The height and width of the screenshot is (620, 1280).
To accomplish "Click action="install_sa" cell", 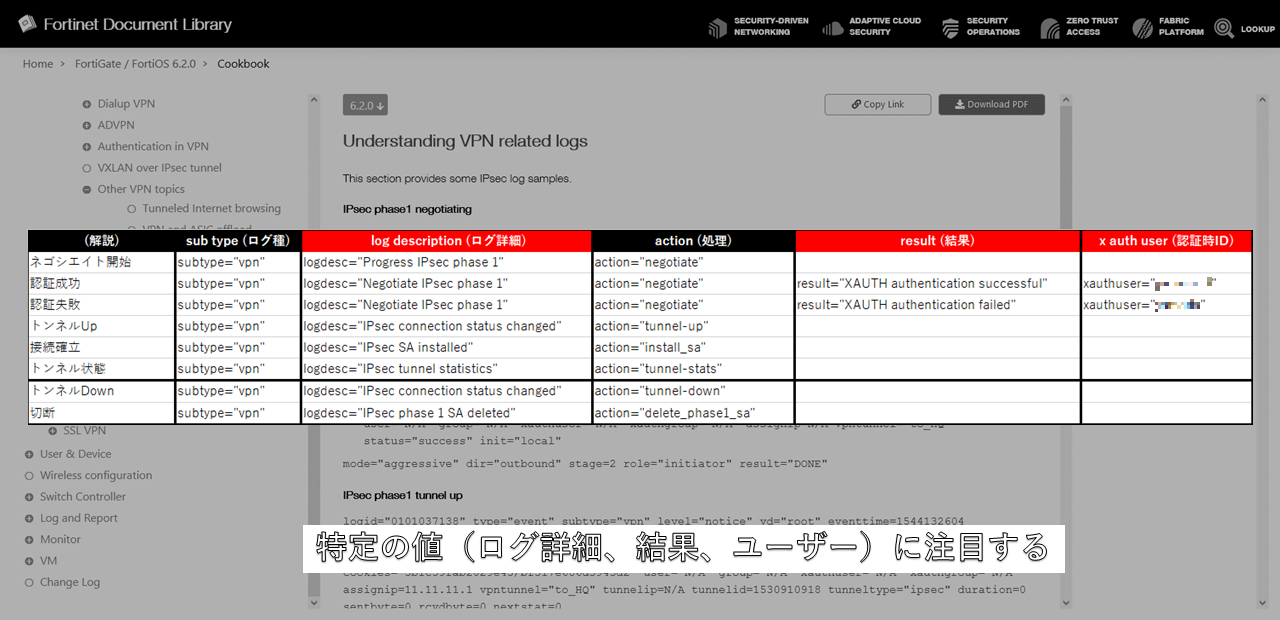I will [x=693, y=348].
